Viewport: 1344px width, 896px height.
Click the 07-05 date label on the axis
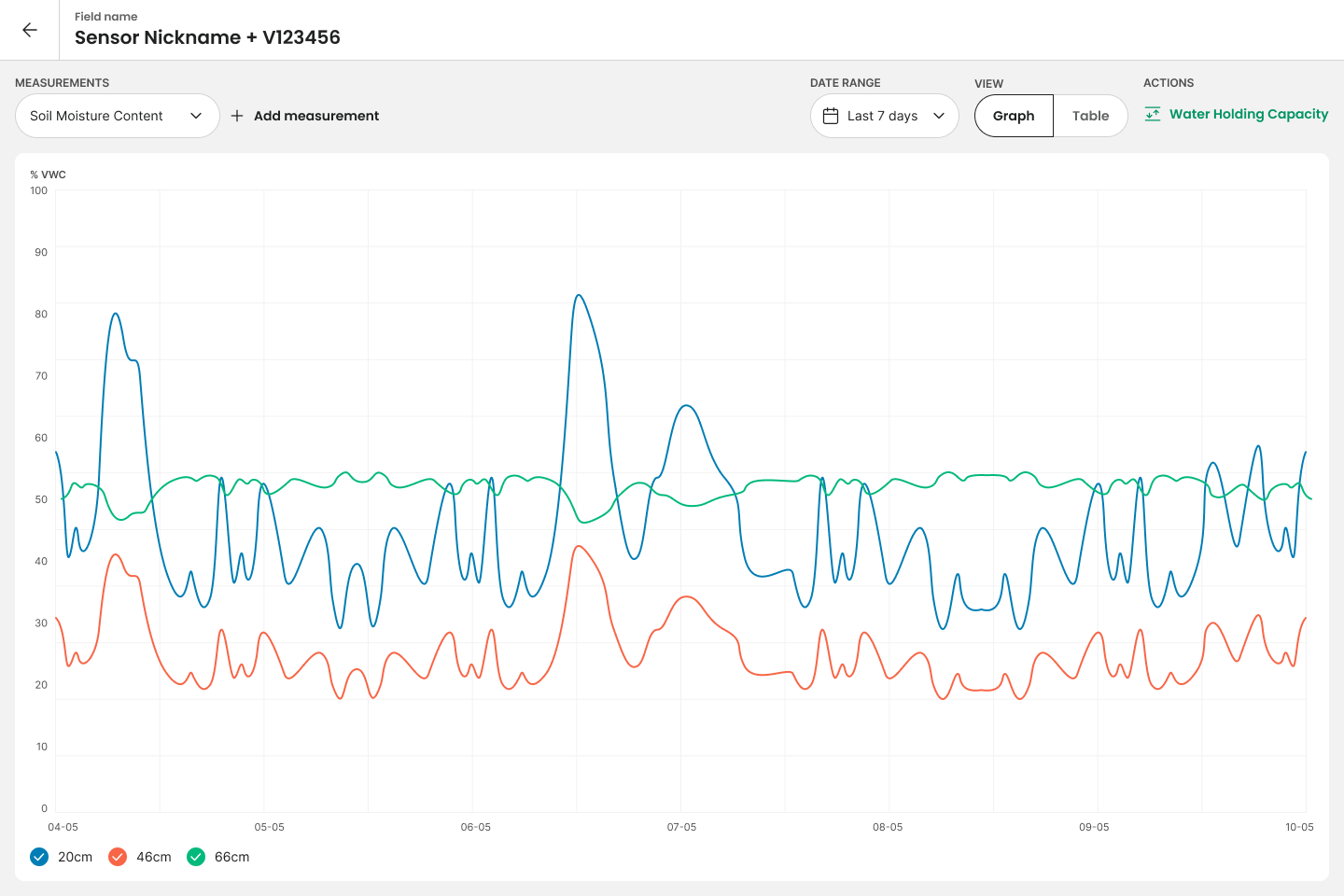681,827
